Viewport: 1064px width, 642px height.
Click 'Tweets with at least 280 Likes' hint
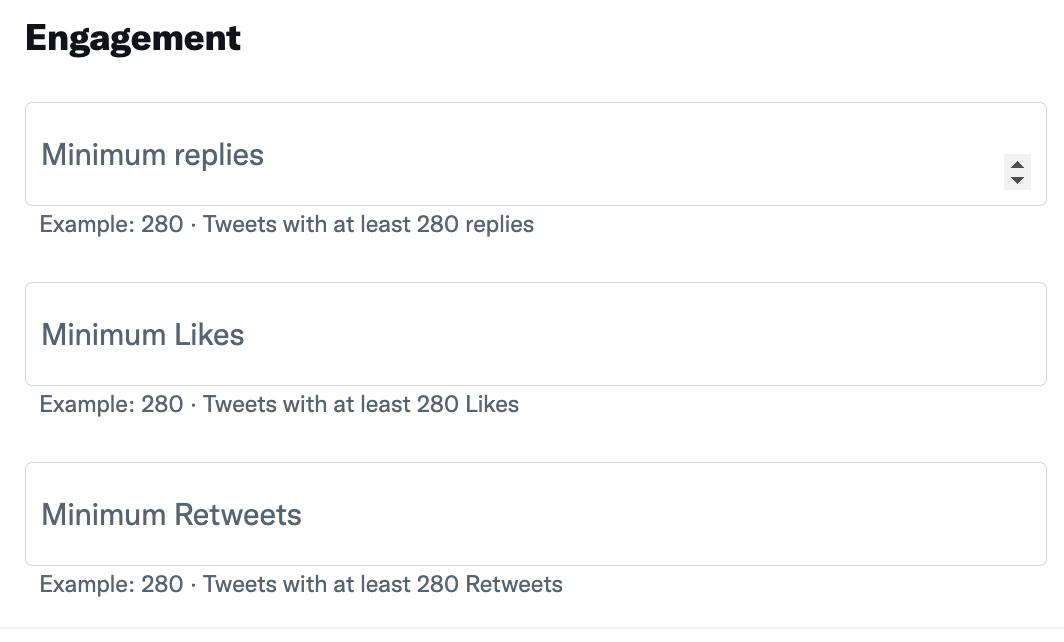tap(361, 404)
